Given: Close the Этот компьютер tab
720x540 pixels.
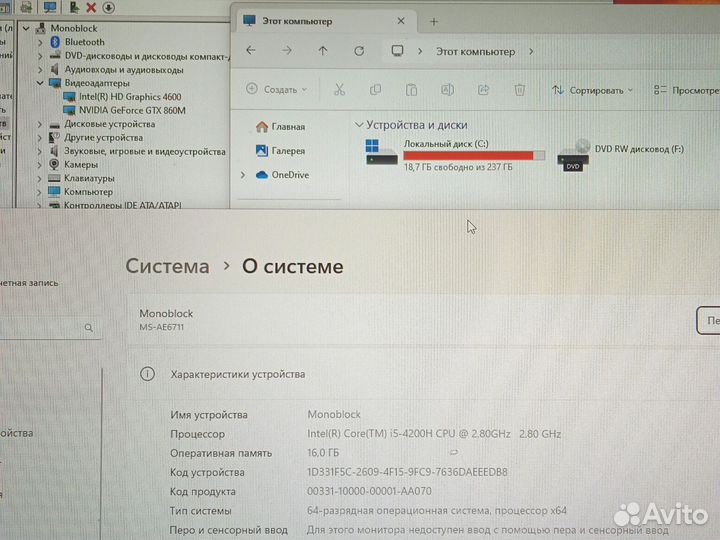Looking at the screenshot, I should (400, 21).
